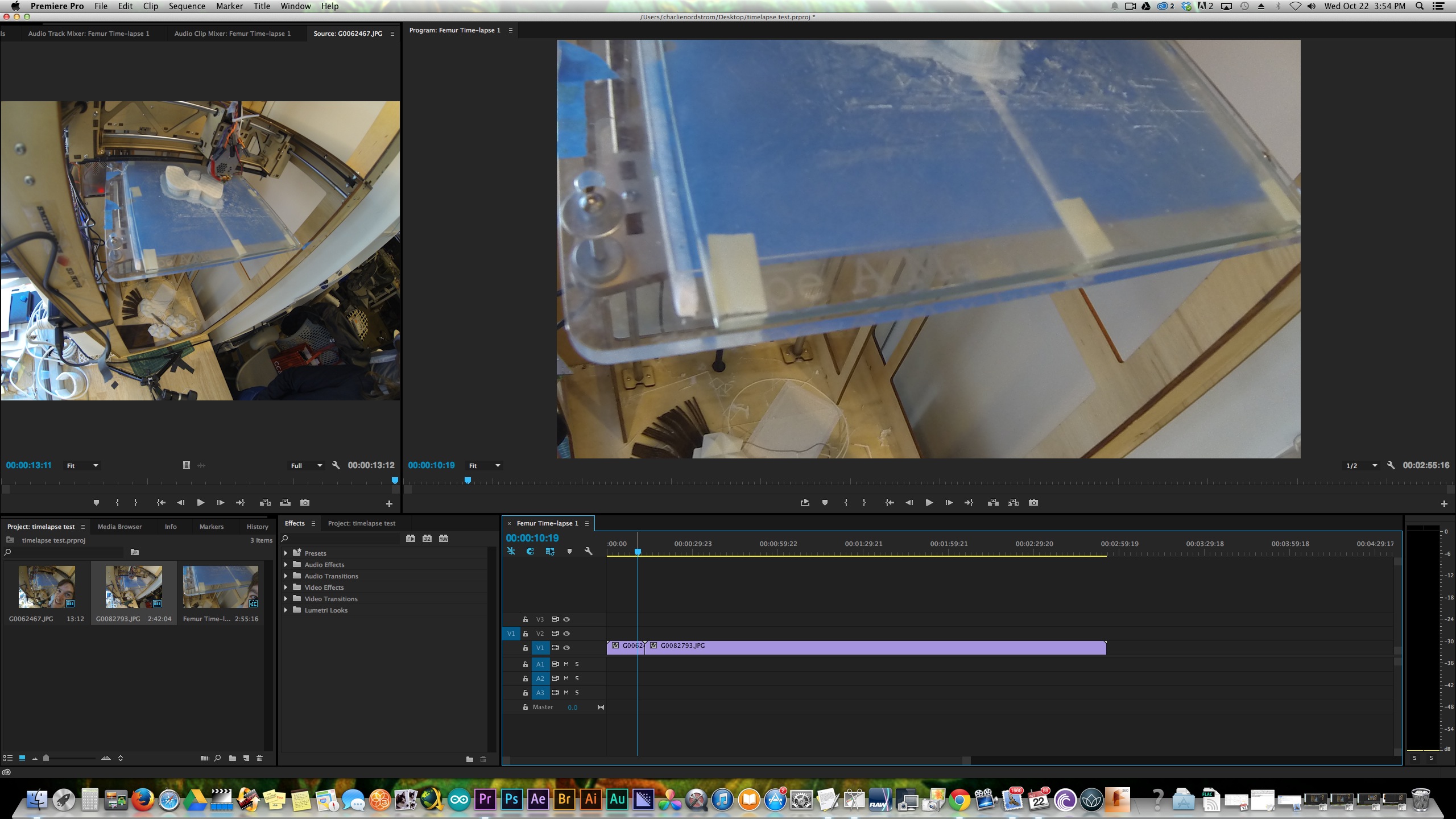1456x819 pixels.
Task: Toggle V3 track output eye
Action: (566, 619)
